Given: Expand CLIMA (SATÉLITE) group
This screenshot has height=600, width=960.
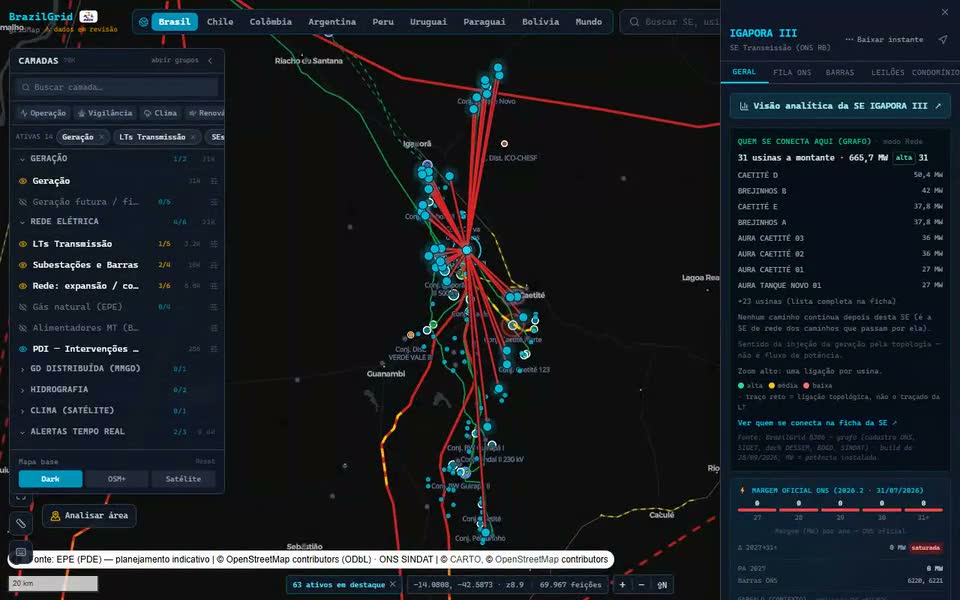Looking at the screenshot, I should (x=22, y=411).
